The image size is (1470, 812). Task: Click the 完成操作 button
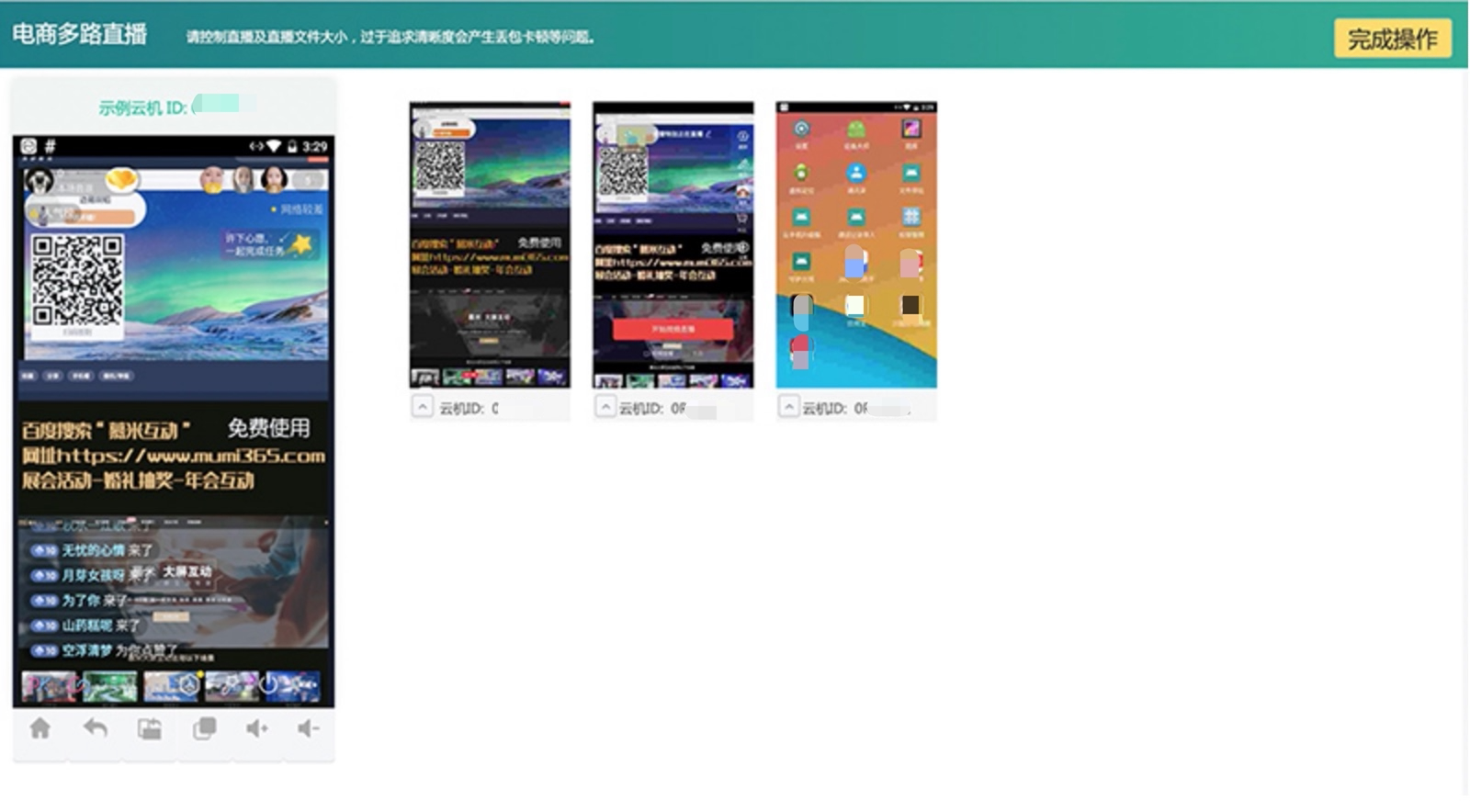(1392, 39)
